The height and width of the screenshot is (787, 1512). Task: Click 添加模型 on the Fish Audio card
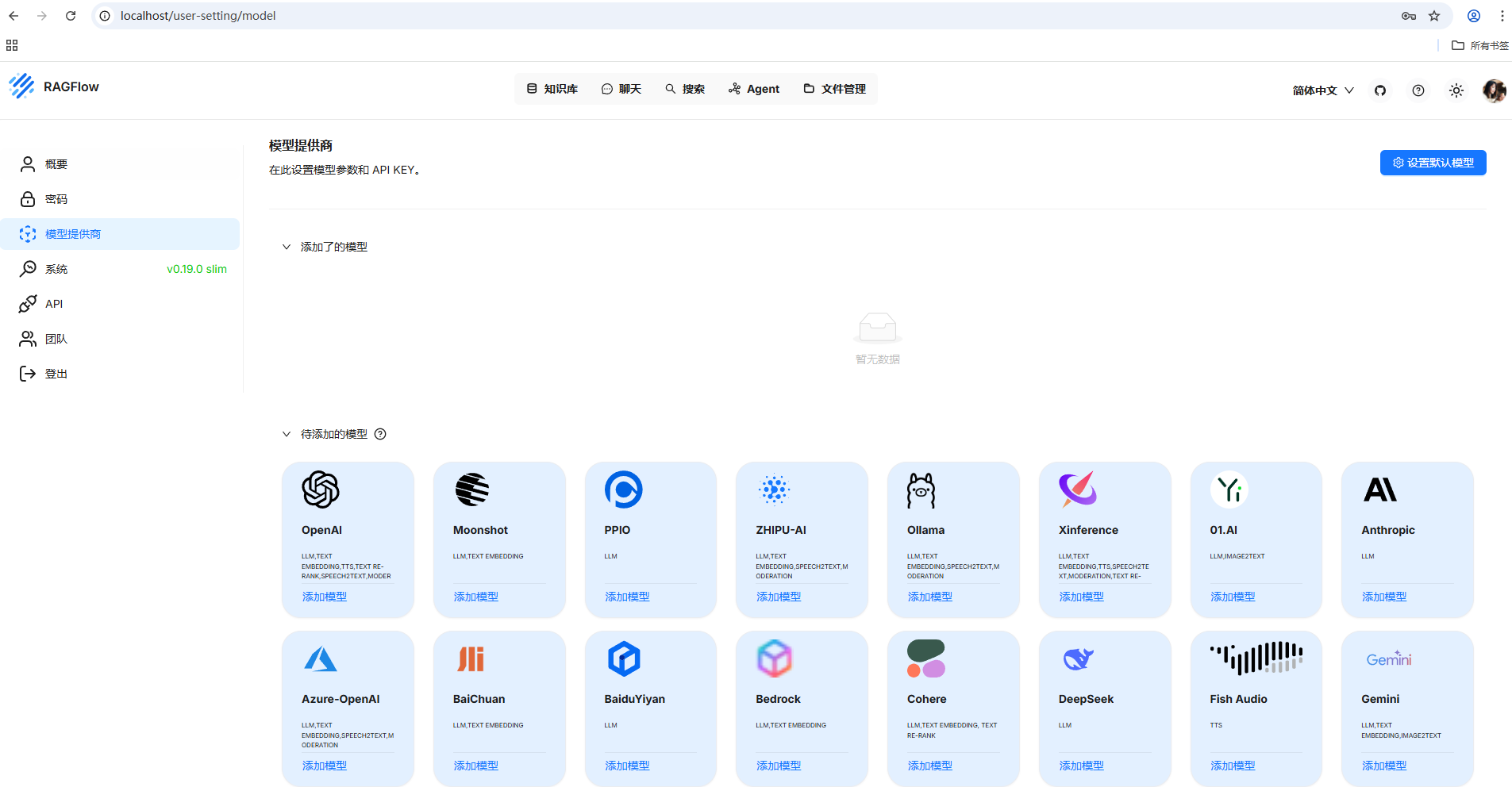[x=1233, y=766]
